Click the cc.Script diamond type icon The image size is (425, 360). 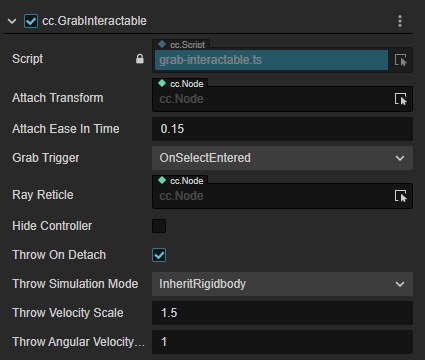point(162,44)
